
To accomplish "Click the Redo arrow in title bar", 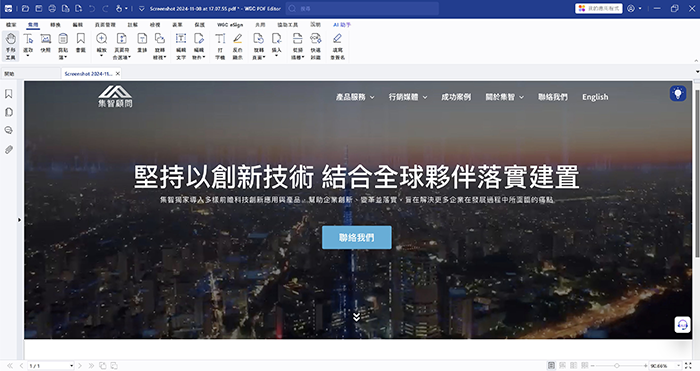I will pos(105,8).
